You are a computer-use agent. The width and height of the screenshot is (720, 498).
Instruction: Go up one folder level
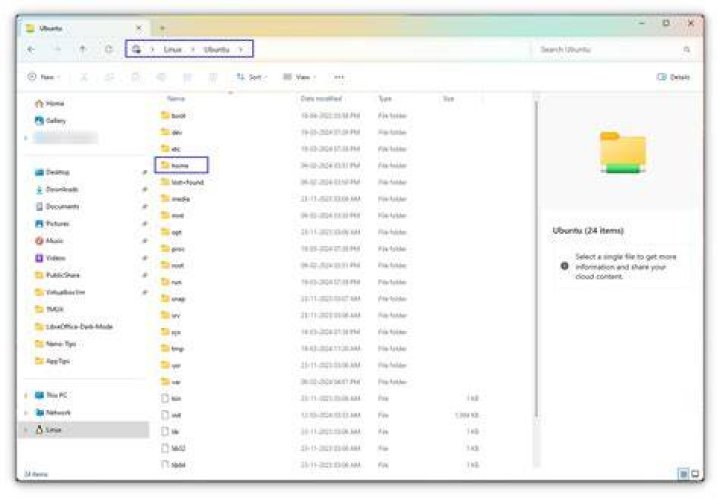tap(83, 49)
